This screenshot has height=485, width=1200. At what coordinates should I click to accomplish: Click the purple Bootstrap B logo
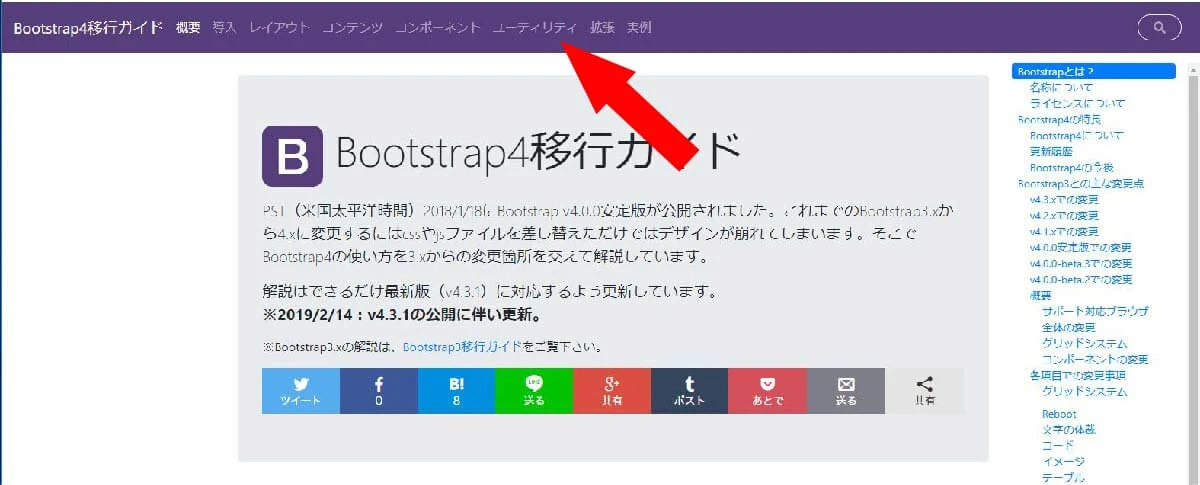pos(292,156)
